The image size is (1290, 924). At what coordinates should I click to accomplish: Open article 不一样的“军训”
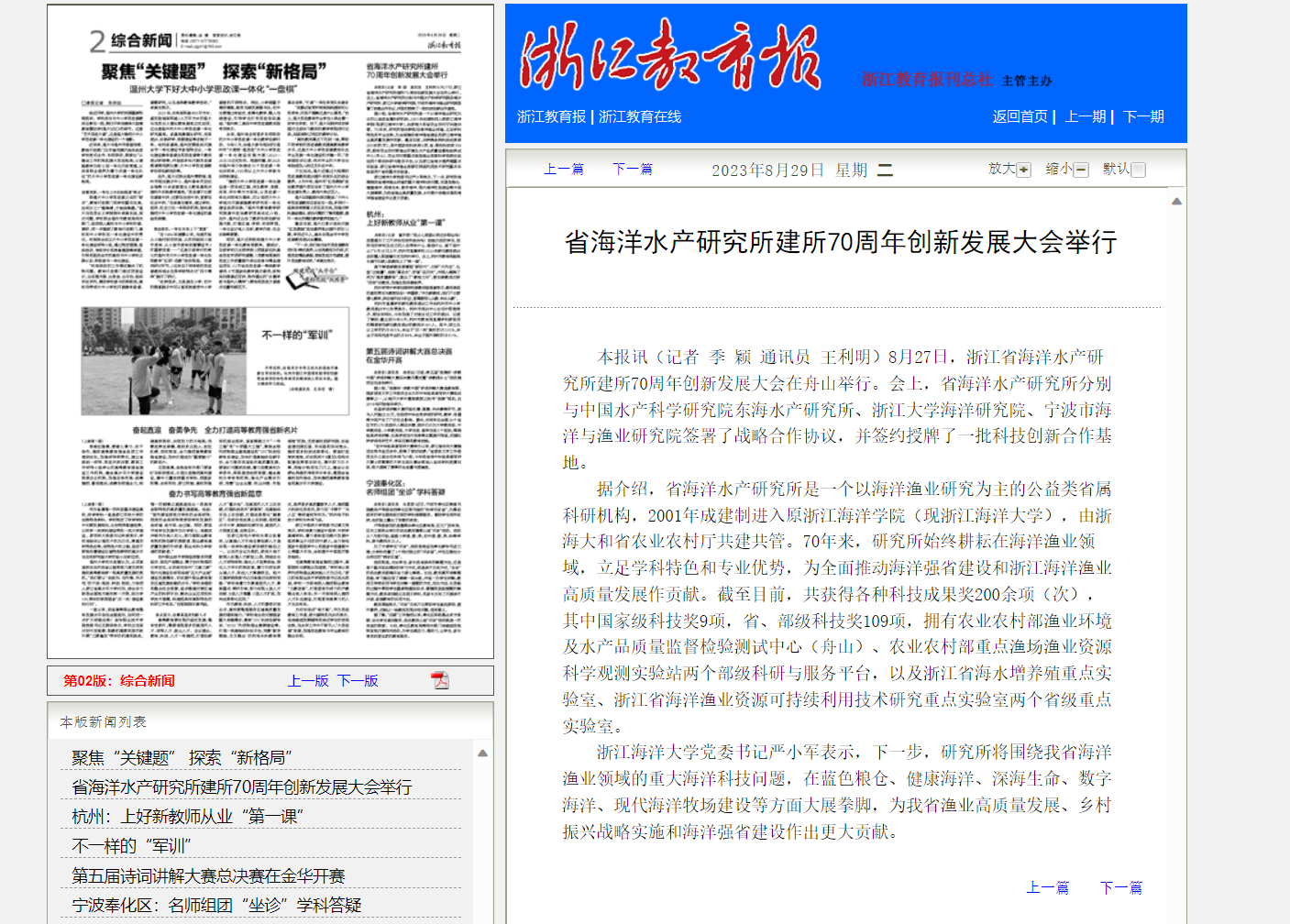131,845
